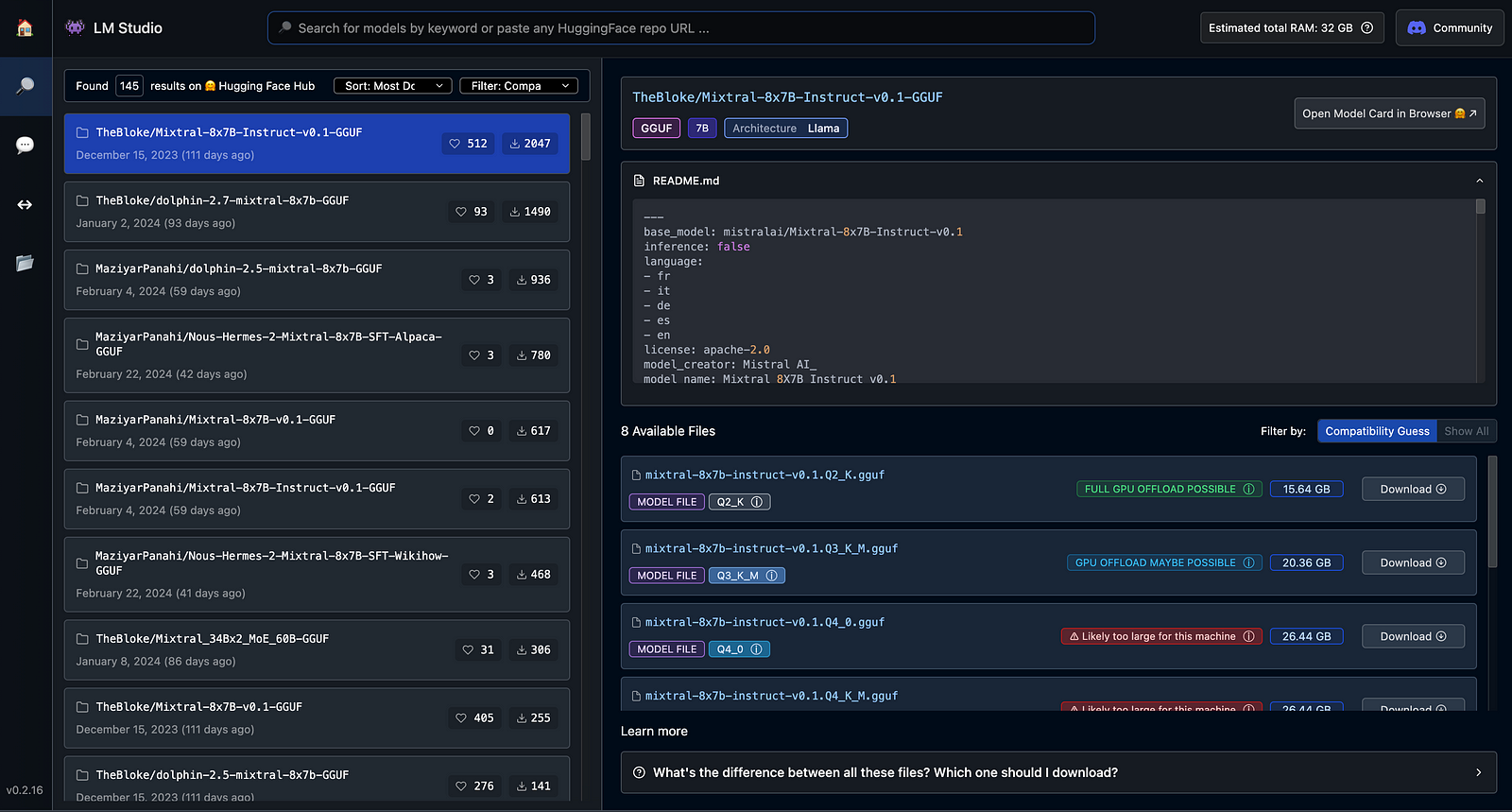Click the Discord Community icon
Viewport: 1512px width, 812px height.
(1417, 28)
